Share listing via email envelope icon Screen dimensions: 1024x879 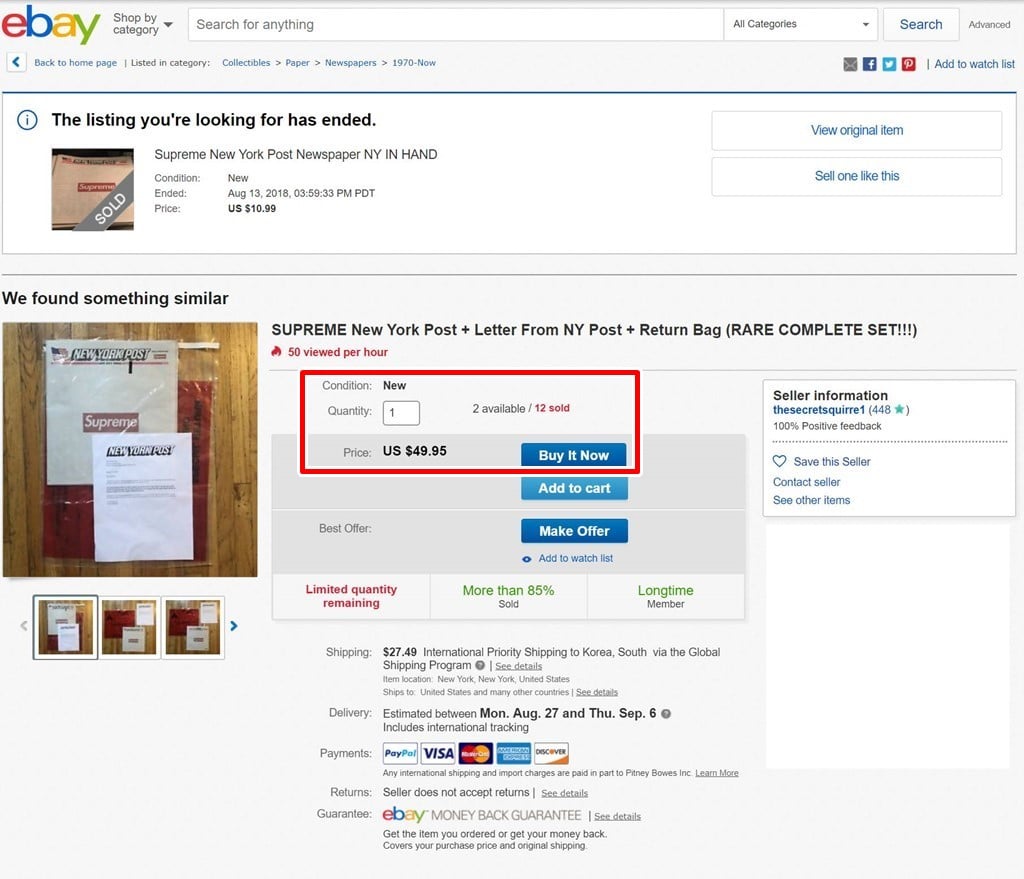coord(850,64)
